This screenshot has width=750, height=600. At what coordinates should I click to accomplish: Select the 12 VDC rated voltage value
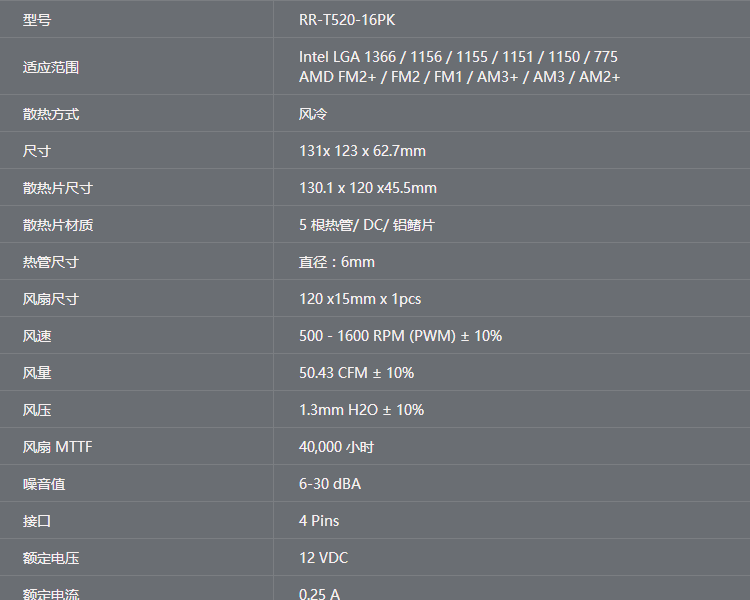pyautogui.click(x=323, y=558)
